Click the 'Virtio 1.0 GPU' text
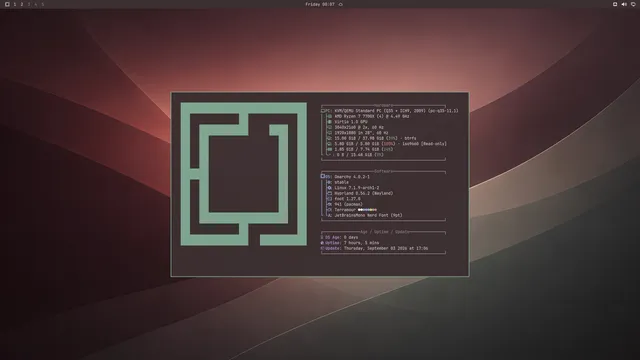The image size is (640, 360). coord(351,122)
